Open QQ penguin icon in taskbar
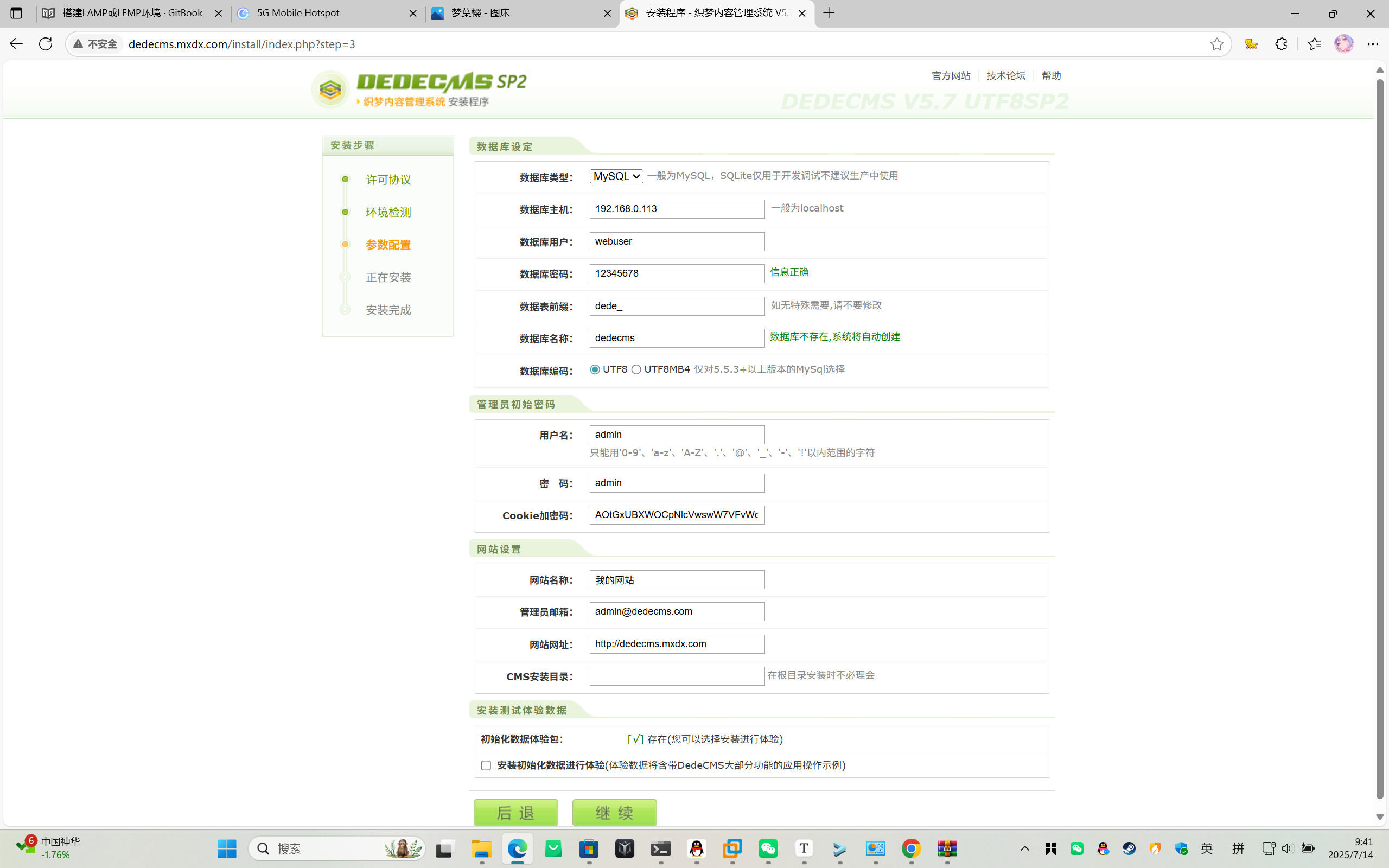Image resolution: width=1389 pixels, height=868 pixels. coord(696,848)
